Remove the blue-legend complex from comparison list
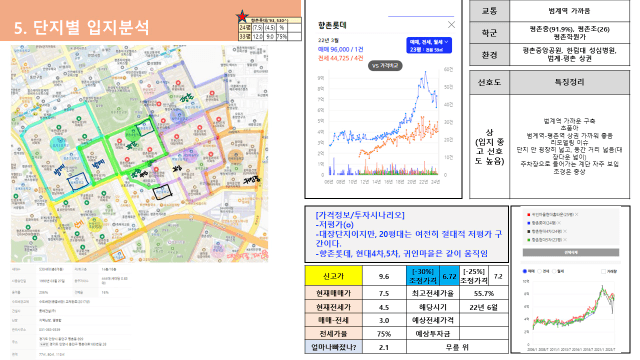 point(559,223)
